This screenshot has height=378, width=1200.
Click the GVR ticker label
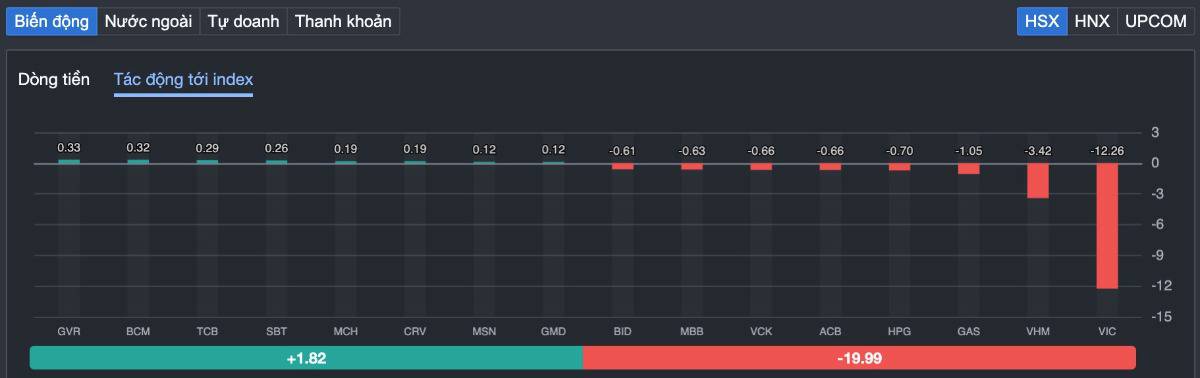(69, 331)
